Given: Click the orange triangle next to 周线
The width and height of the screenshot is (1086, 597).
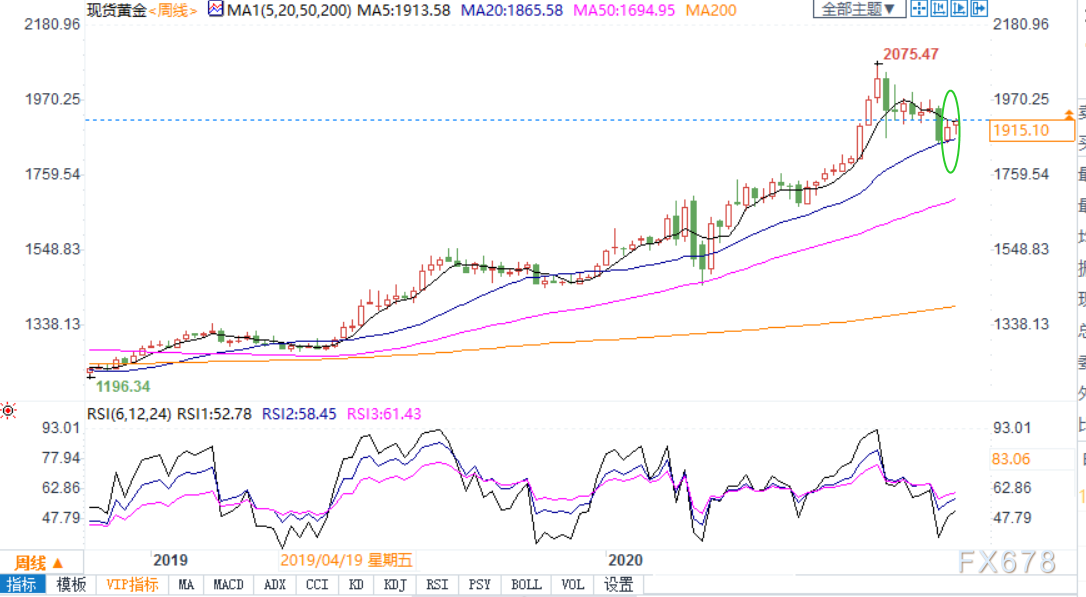Looking at the screenshot, I should [x=57, y=563].
